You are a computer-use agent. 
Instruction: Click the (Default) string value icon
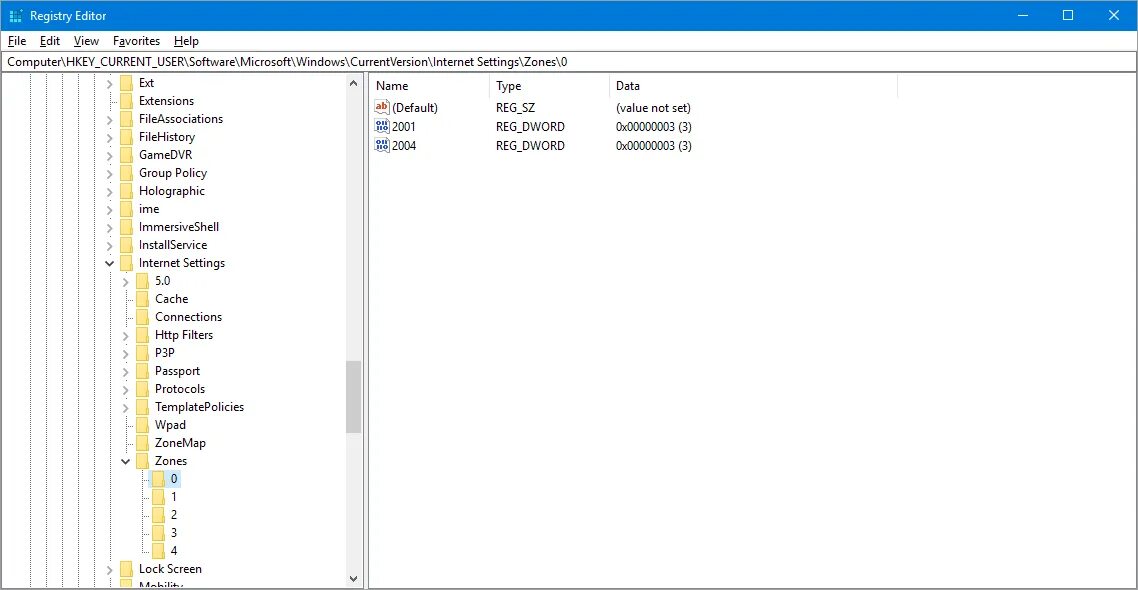coord(382,107)
